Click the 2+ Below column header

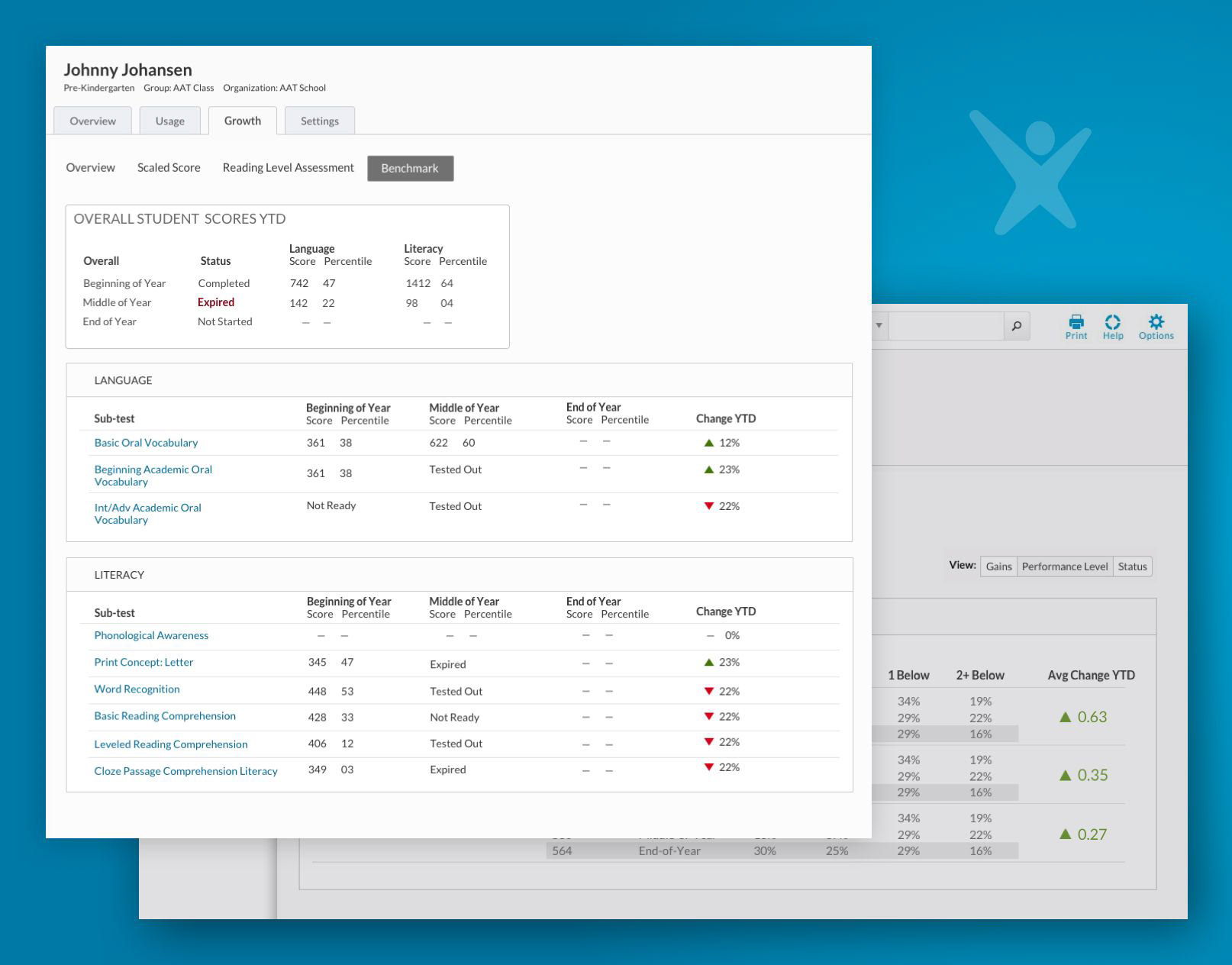pyautogui.click(x=980, y=675)
